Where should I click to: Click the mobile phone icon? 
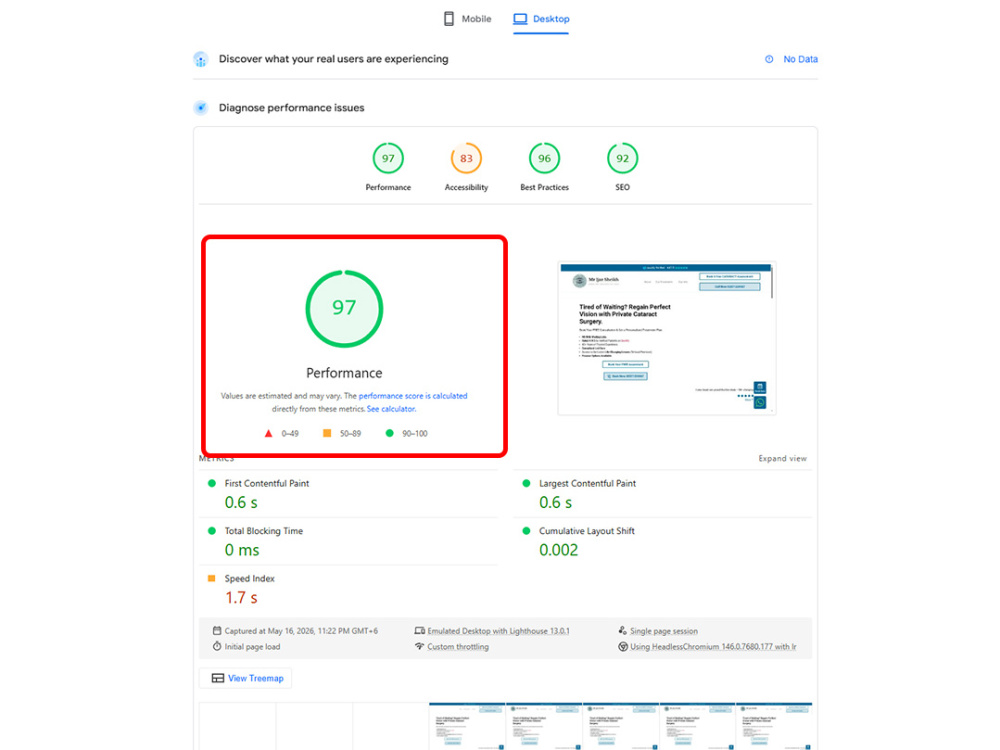(x=449, y=19)
